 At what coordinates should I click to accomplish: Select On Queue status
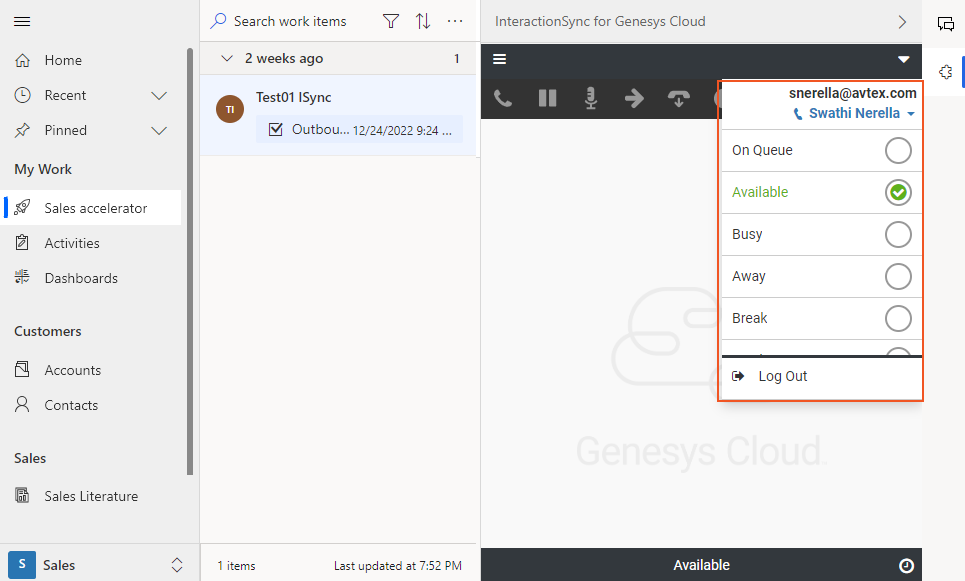(x=822, y=150)
